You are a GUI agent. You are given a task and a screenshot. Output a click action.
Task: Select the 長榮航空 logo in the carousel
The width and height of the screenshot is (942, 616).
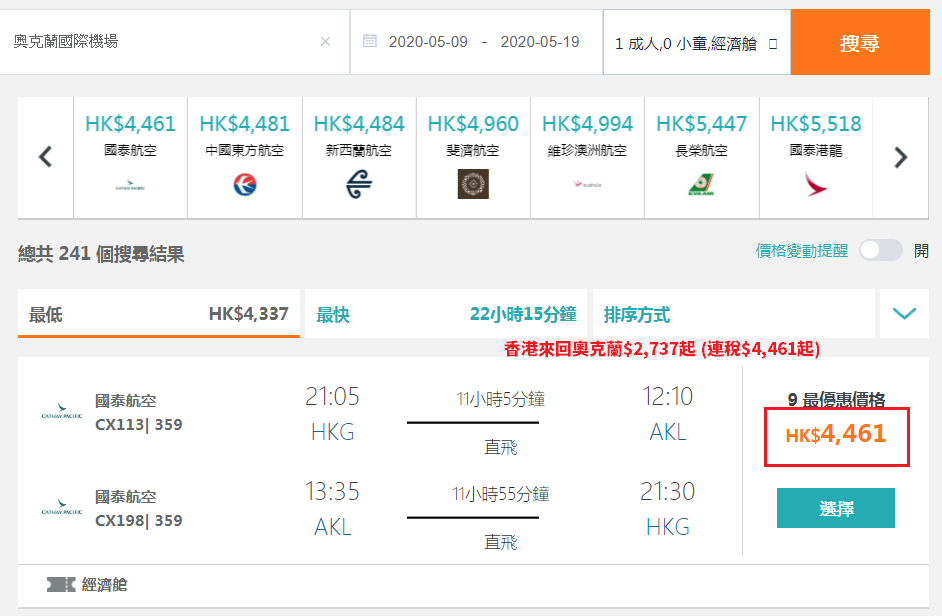701,184
